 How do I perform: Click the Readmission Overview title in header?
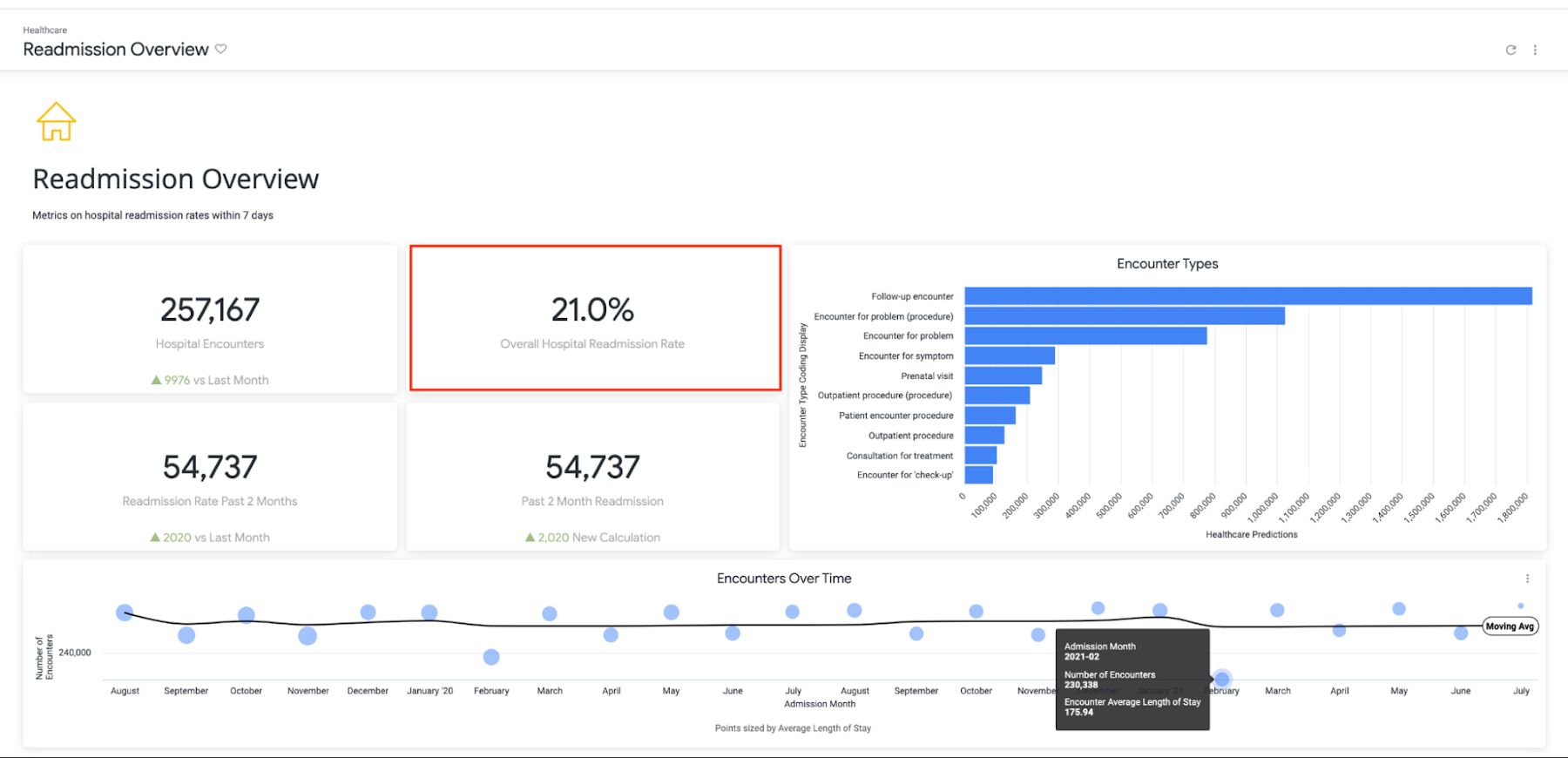point(116,50)
